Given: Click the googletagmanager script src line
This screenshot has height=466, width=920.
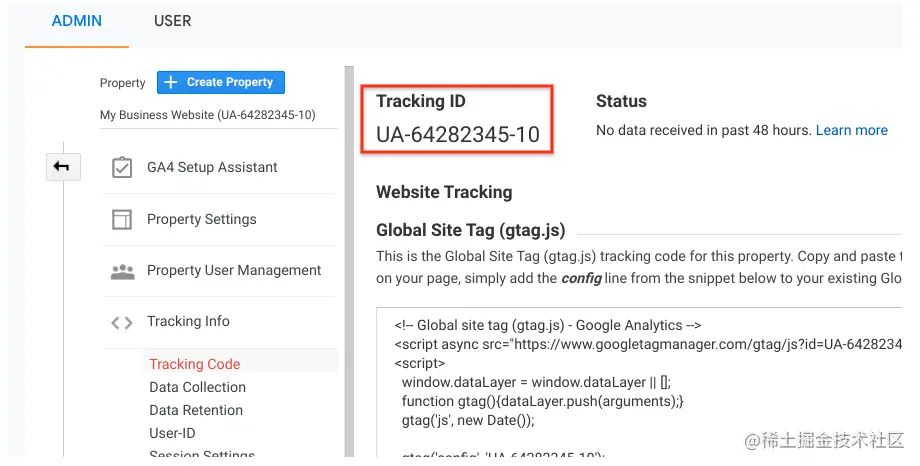Looking at the screenshot, I should tap(648, 345).
